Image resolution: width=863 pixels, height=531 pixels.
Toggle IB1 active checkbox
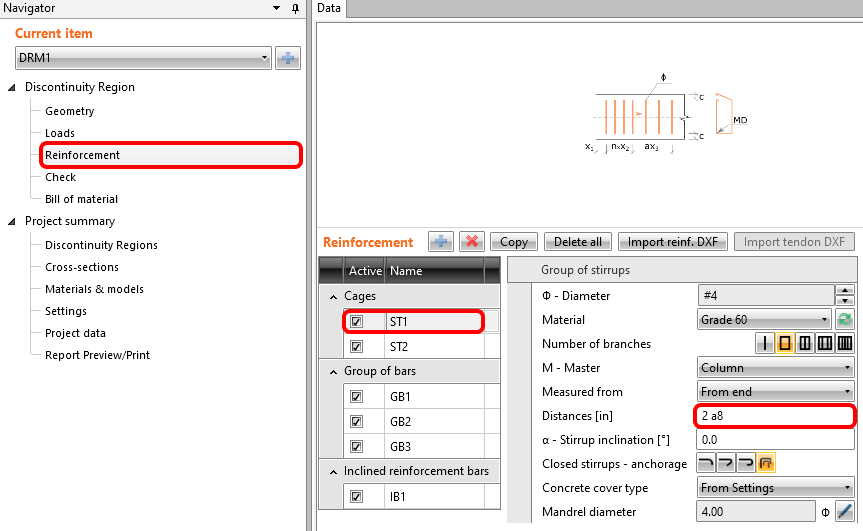pyautogui.click(x=357, y=496)
